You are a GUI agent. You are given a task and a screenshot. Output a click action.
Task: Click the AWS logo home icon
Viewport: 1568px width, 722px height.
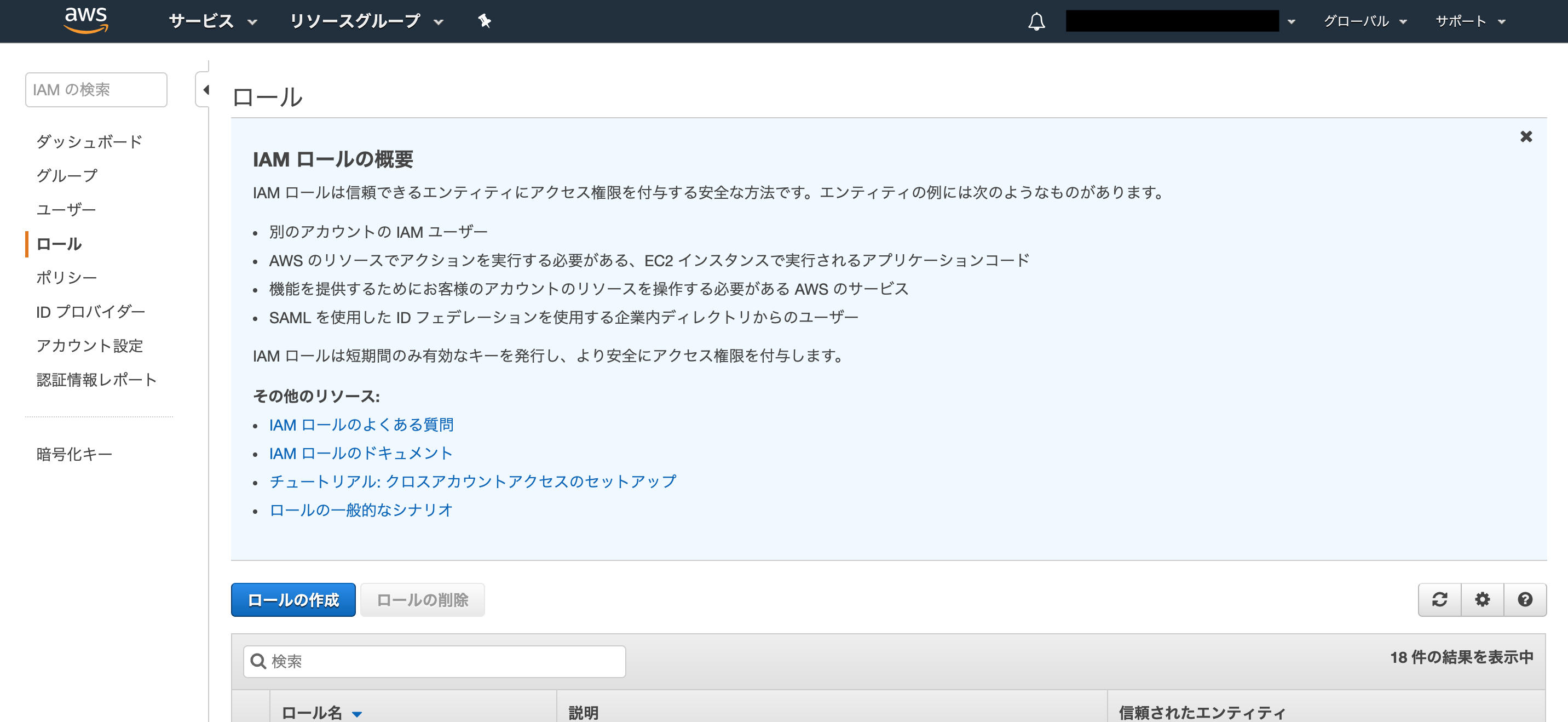(86, 20)
